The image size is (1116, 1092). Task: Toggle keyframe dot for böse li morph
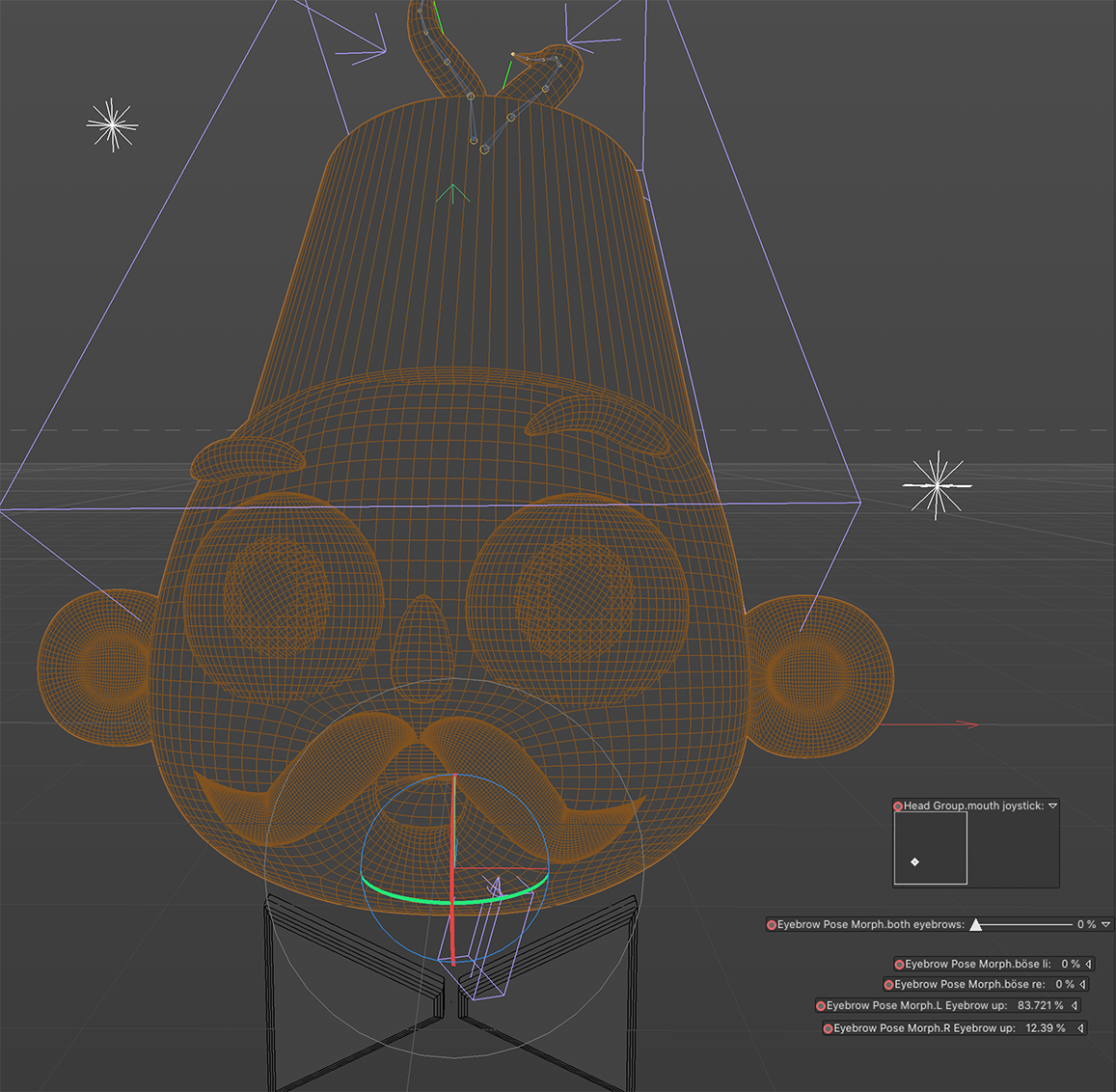900,964
